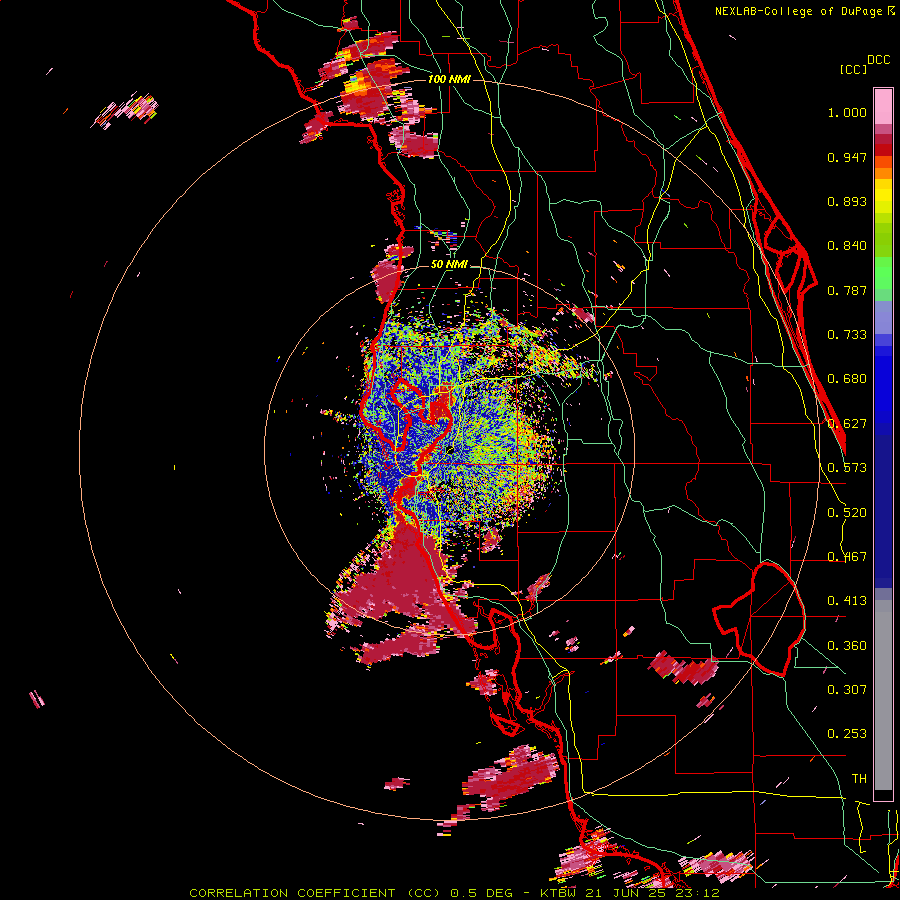900x900 pixels.
Task: Select the 0.840 scale value
Action: click(847, 246)
